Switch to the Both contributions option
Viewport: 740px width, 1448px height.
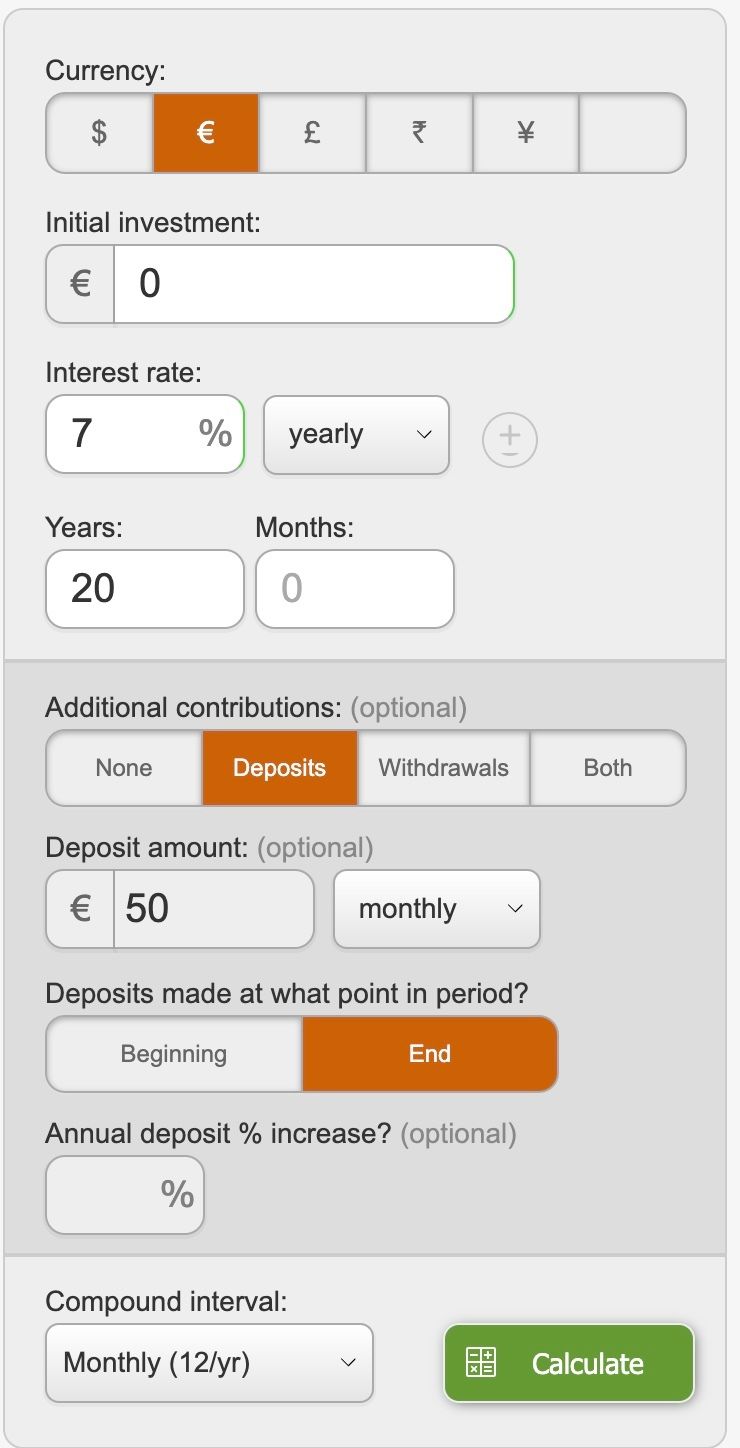(x=608, y=768)
